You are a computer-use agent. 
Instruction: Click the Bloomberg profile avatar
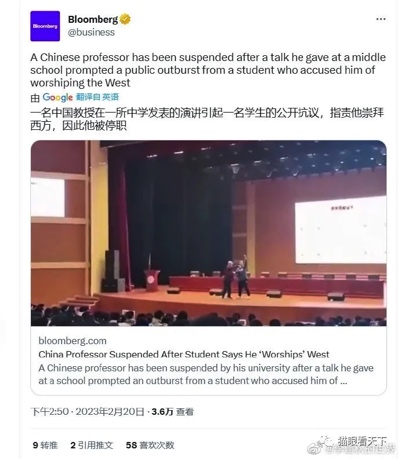coord(45,26)
